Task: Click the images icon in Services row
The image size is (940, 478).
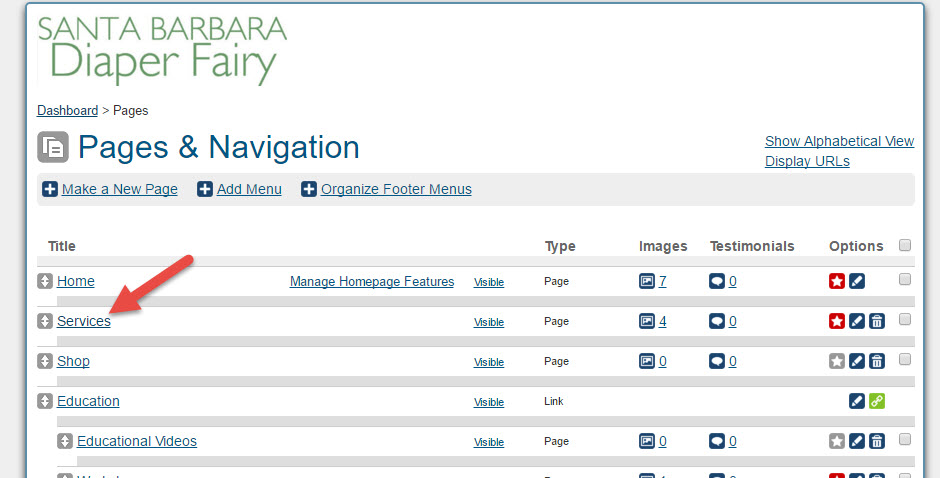Action: [x=647, y=321]
